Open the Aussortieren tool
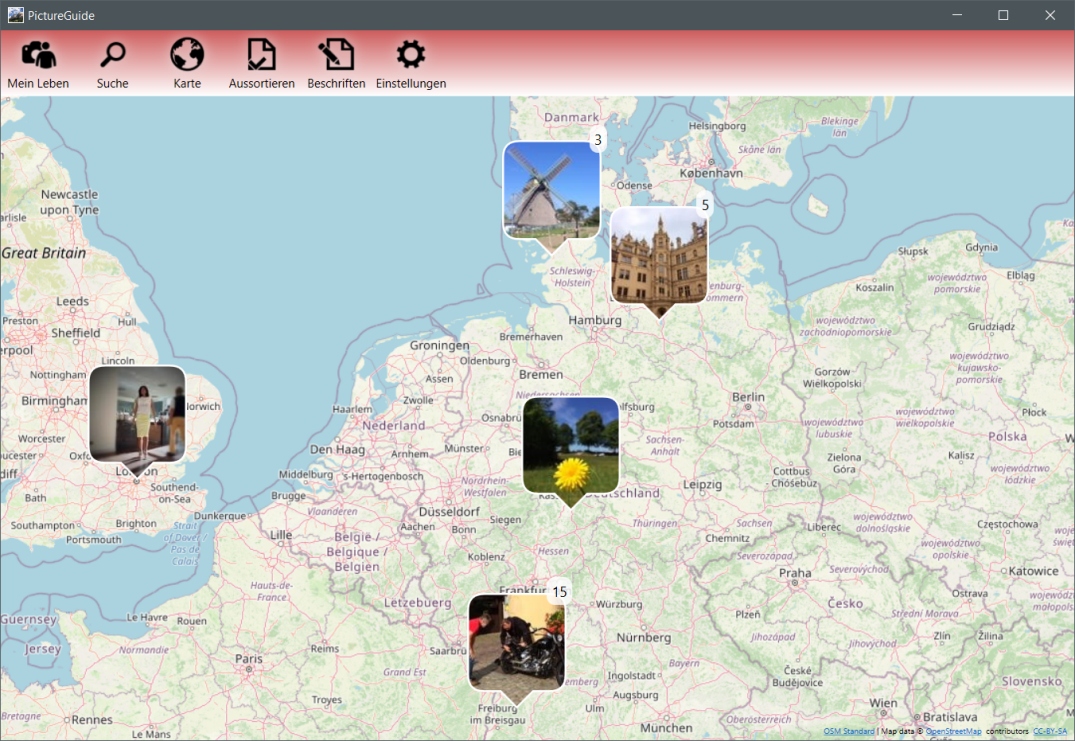The image size is (1075, 741). (x=261, y=64)
